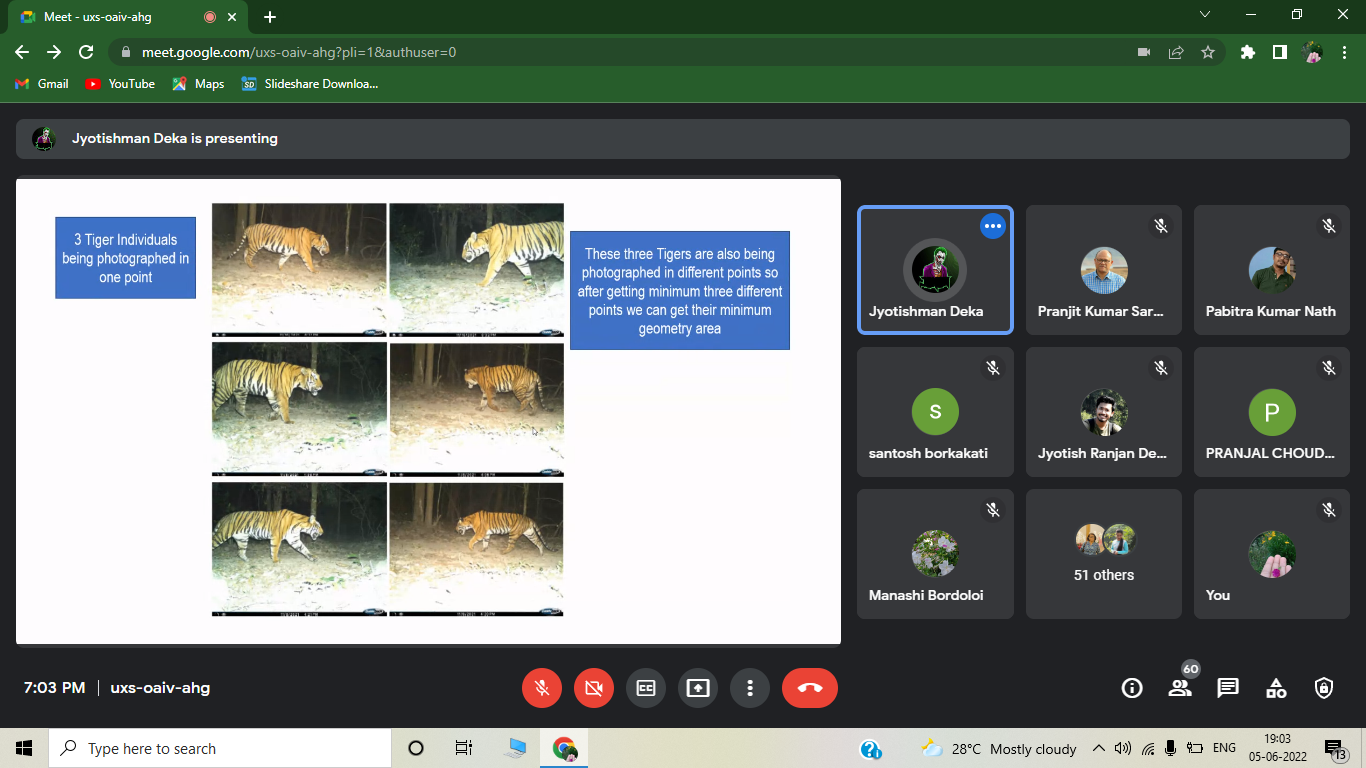Expand the system tray hidden icons chevron
Image resolution: width=1366 pixels, height=768 pixels.
(1099, 748)
